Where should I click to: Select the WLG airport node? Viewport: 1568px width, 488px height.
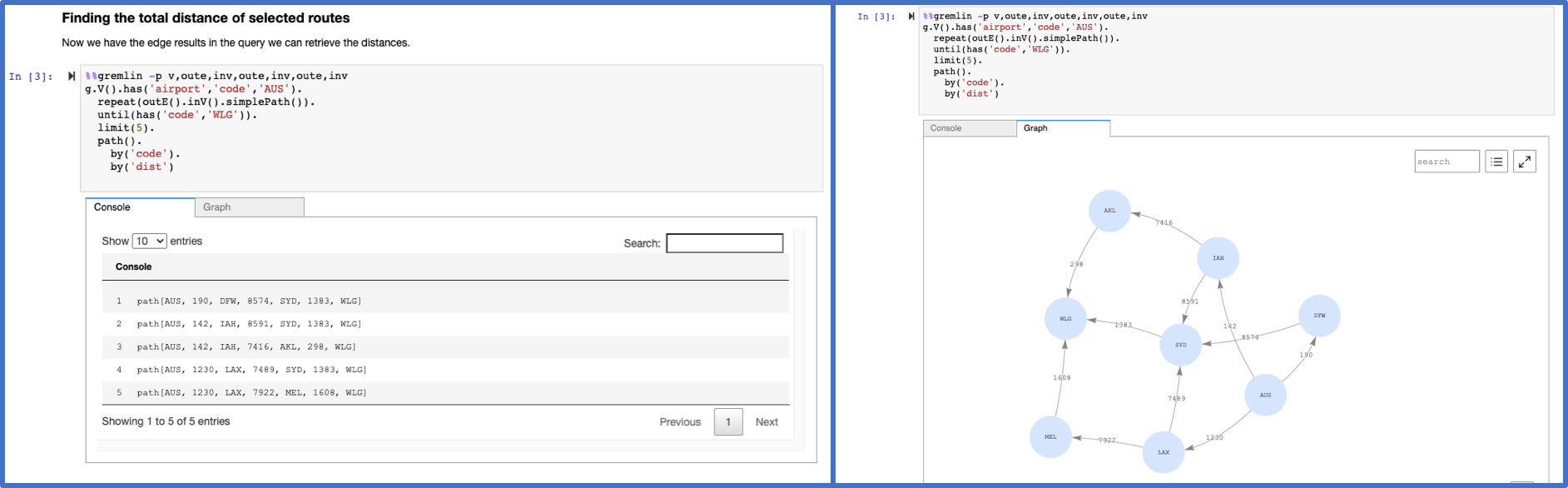[1065, 319]
